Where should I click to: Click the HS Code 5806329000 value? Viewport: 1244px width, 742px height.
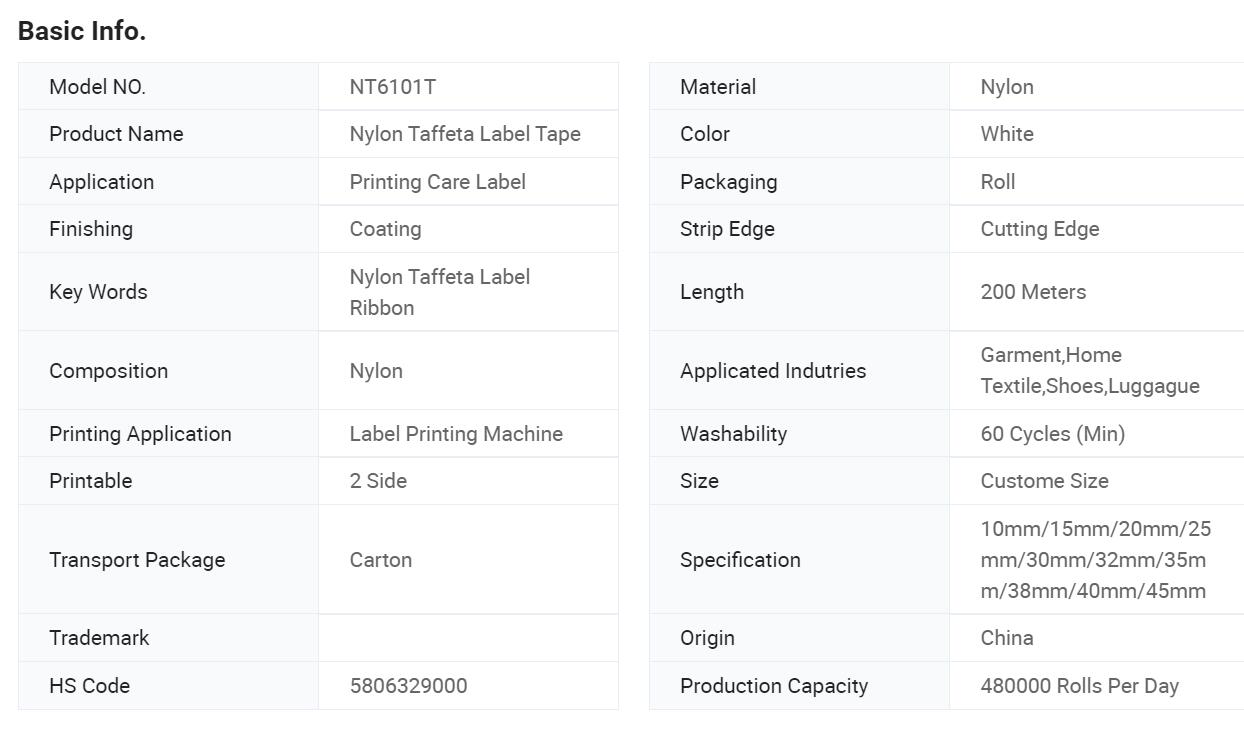click(x=408, y=686)
